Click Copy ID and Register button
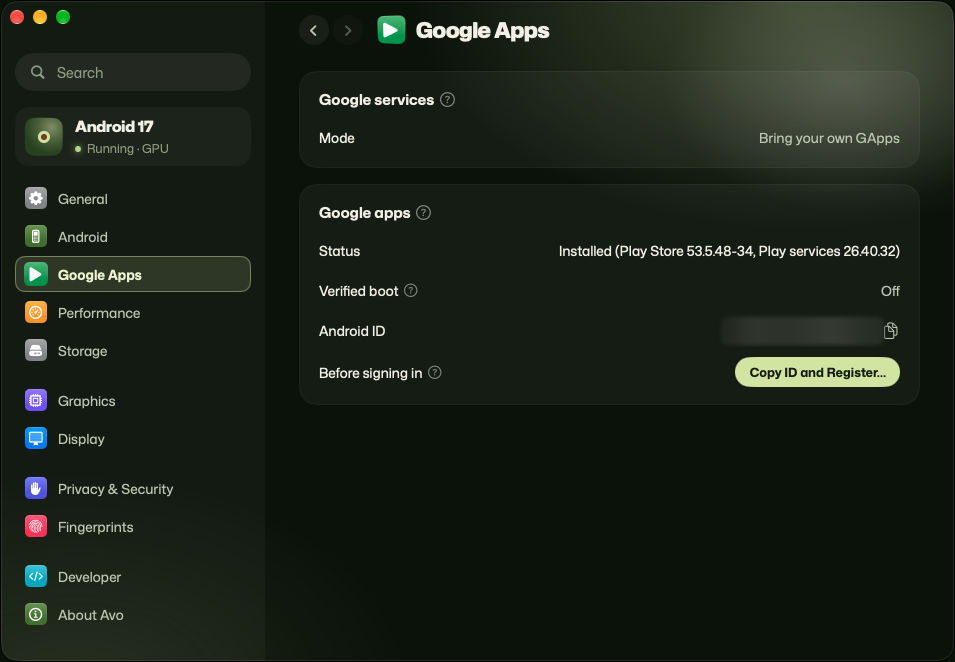955x662 pixels. [817, 372]
